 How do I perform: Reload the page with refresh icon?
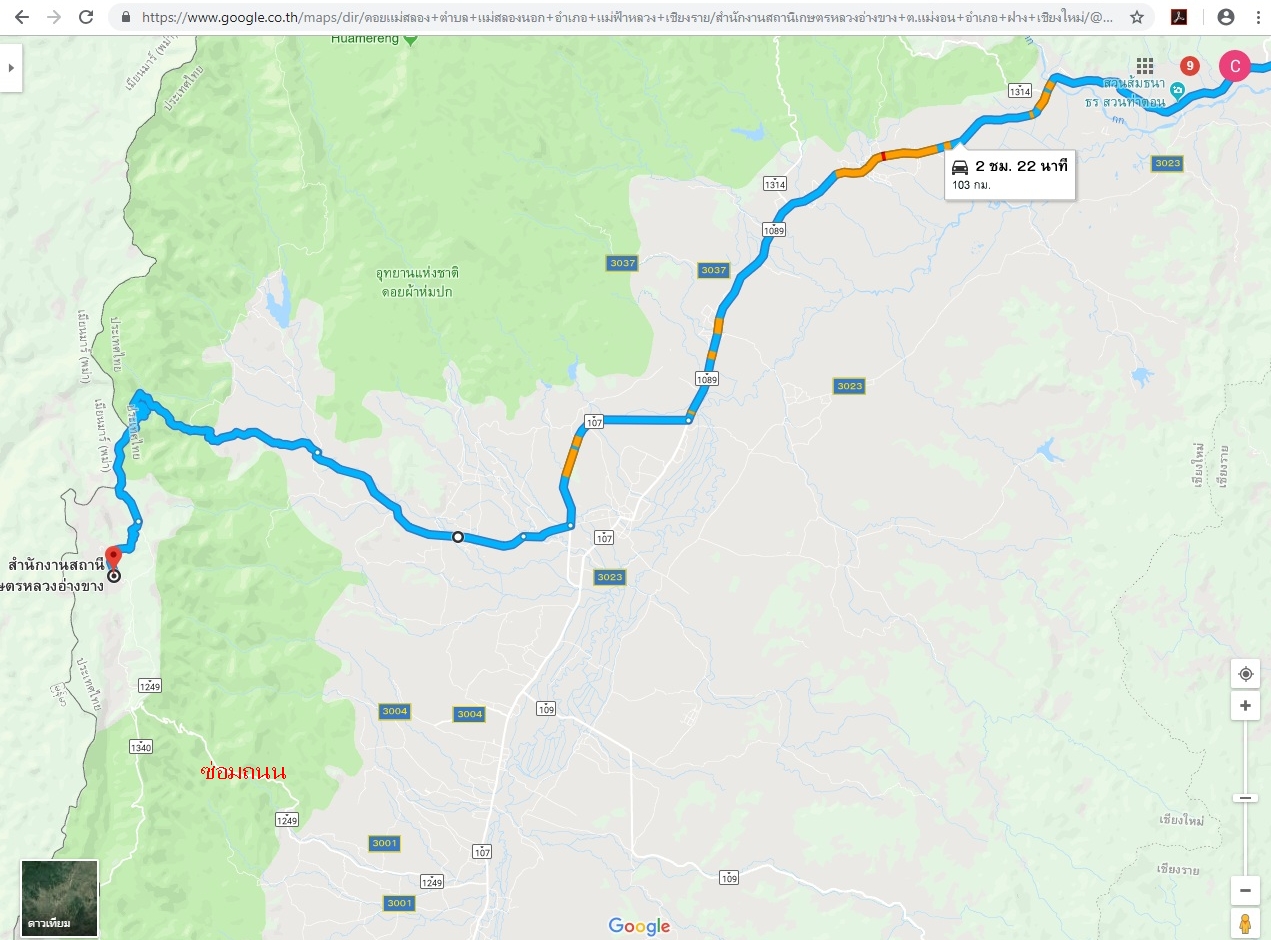tap(86, 17)
